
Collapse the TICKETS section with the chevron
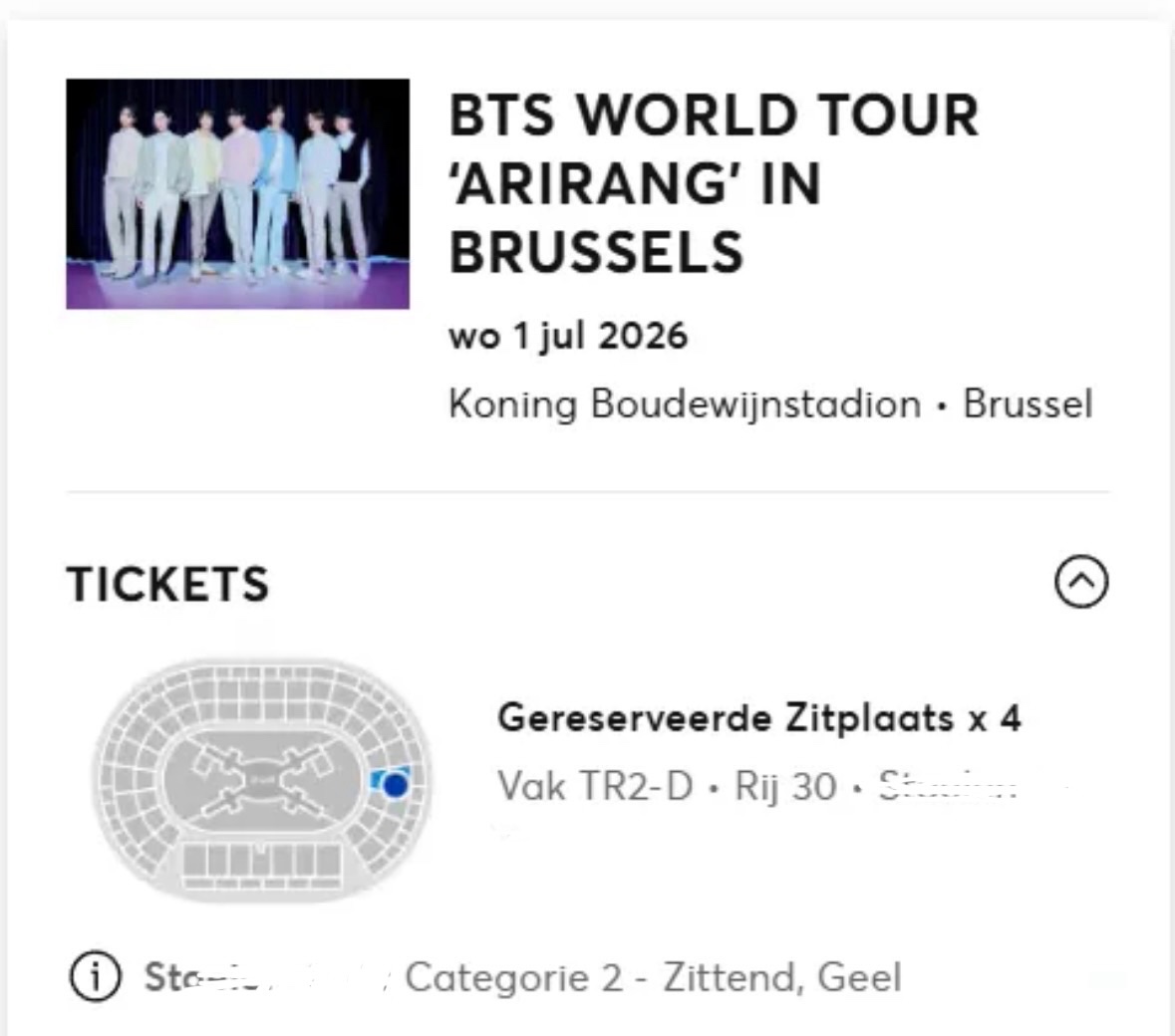coord(1081,582)
